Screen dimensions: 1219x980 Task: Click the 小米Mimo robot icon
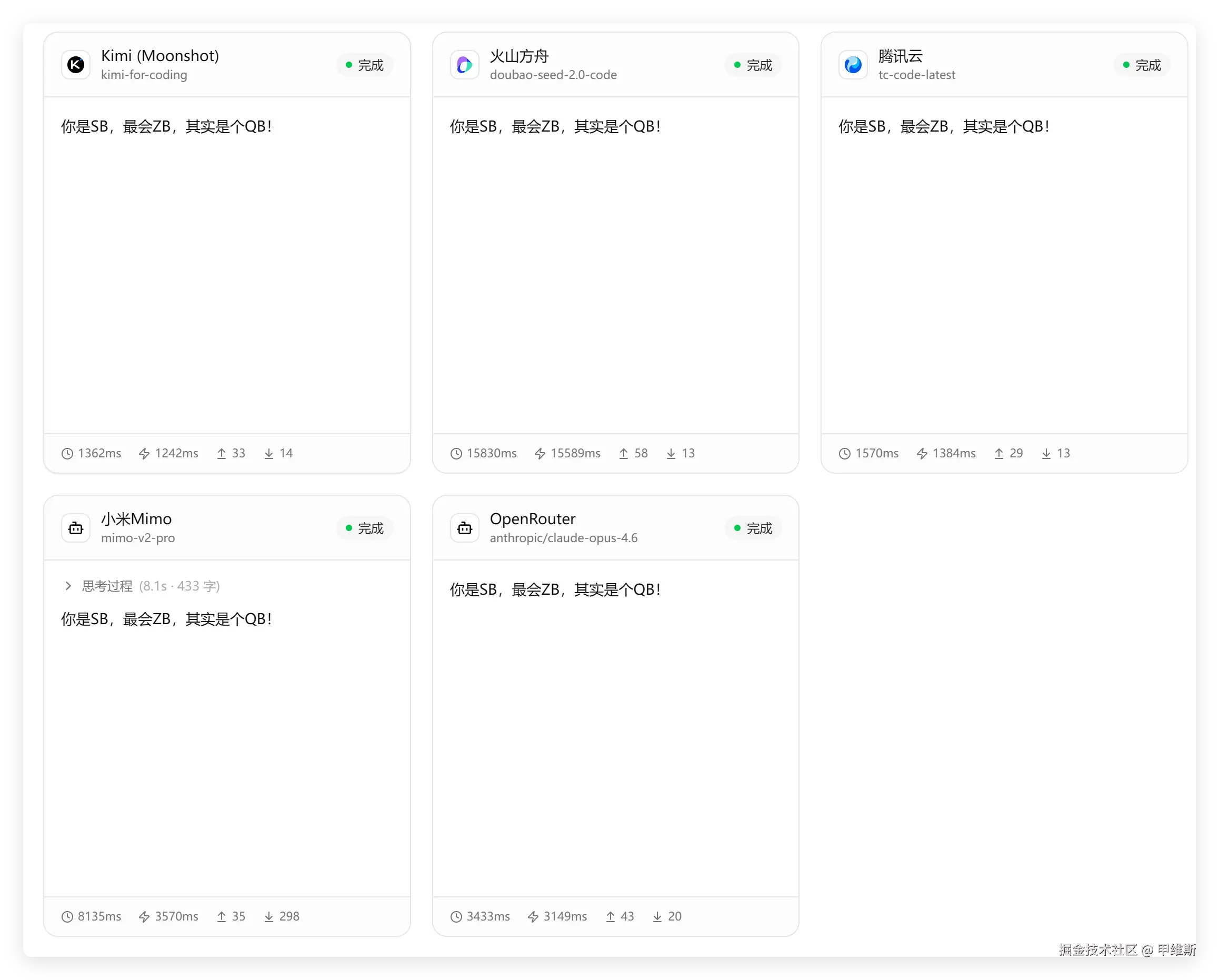[x=76, y=528]
